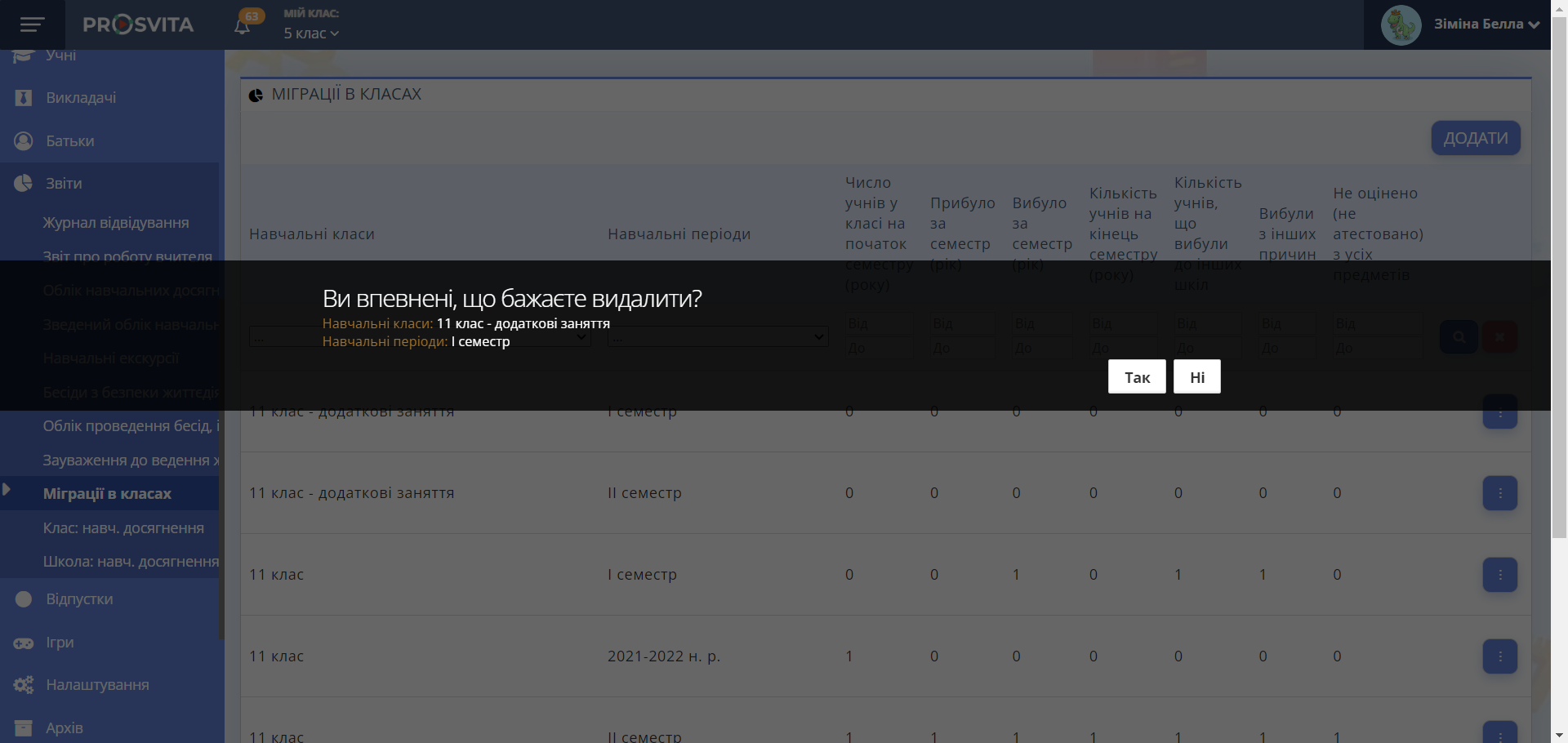1568x743 pixels.
Task: Open notifications bell with 63 badge
Action: [x=243, y=26]
